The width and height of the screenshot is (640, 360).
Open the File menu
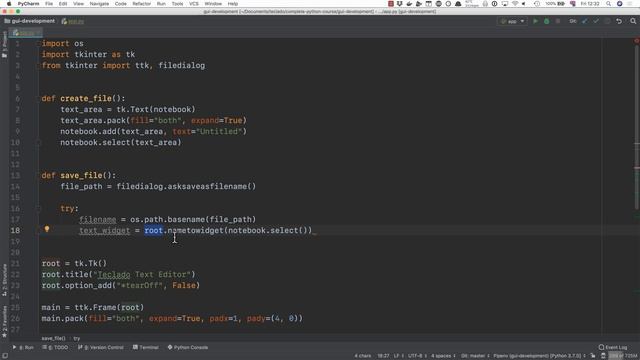coord(49,4)
